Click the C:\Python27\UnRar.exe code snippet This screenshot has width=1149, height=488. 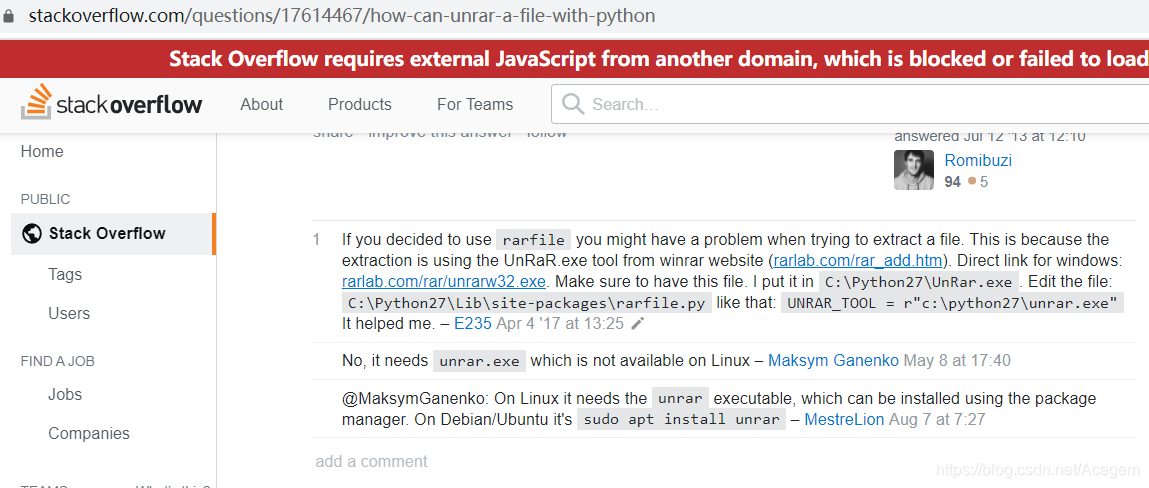coord(919,282)
